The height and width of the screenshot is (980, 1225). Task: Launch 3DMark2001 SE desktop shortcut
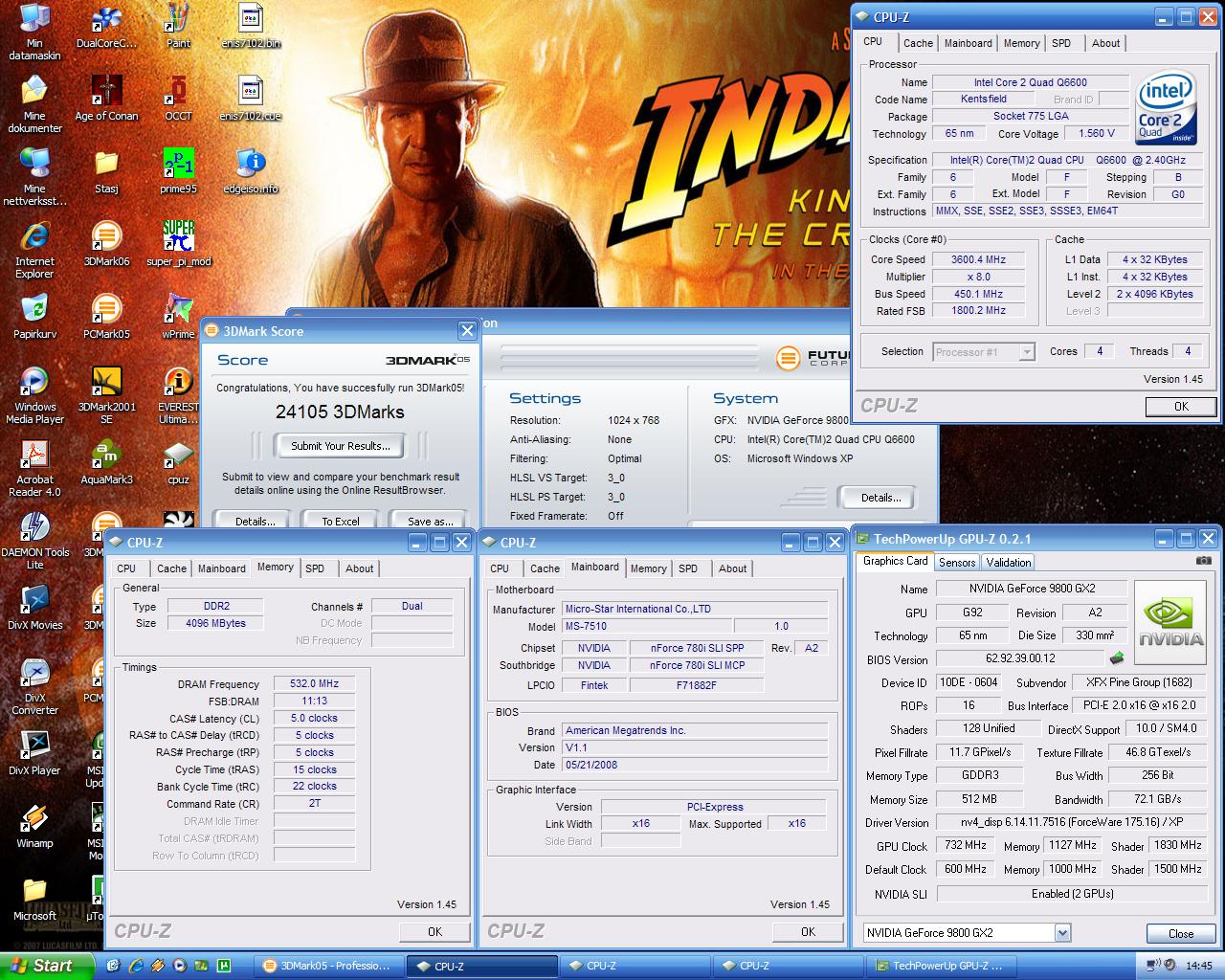click(106, 394)
